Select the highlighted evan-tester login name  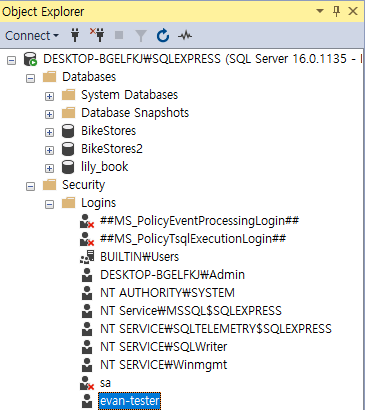click(130, 401)
